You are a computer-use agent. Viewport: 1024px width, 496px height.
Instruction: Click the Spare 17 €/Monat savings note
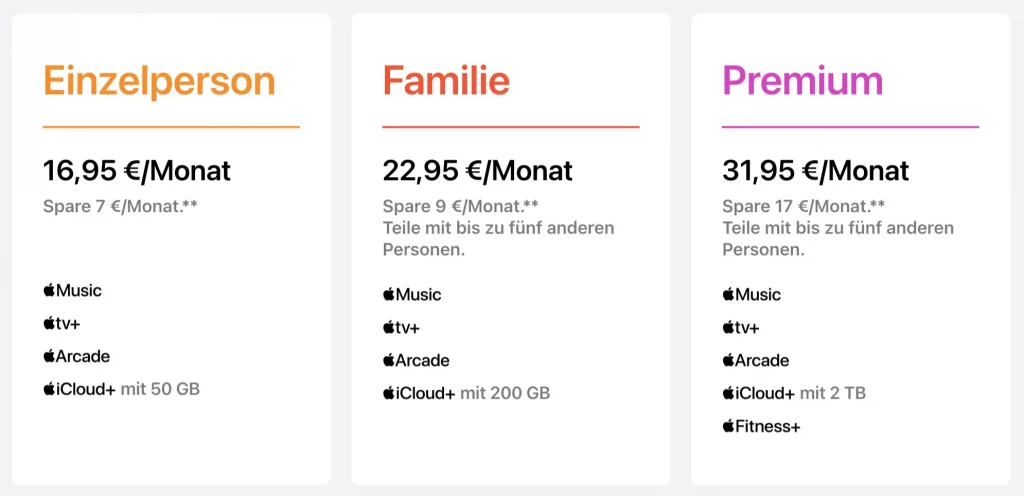[x=804, y=207]
